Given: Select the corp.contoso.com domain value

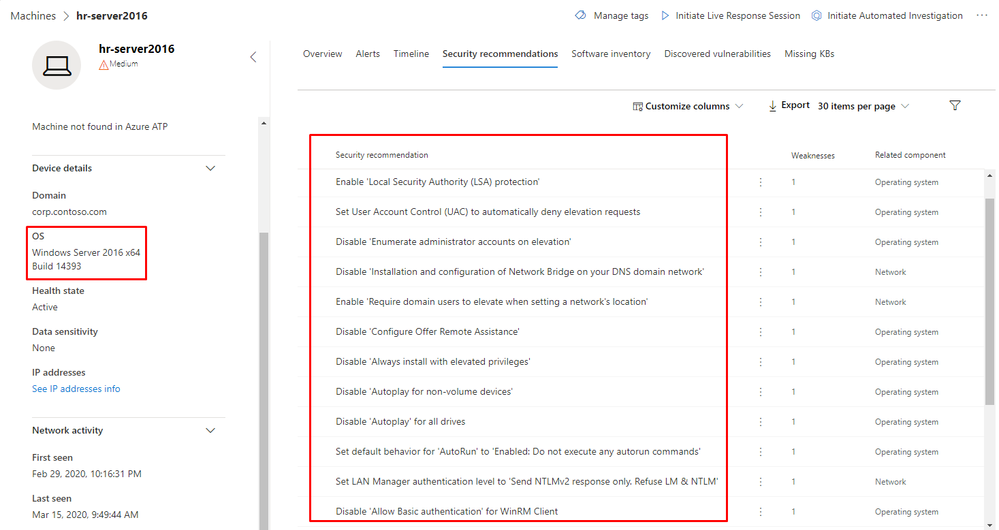Looking at the screenshot, I should click(x=69, y=211).
